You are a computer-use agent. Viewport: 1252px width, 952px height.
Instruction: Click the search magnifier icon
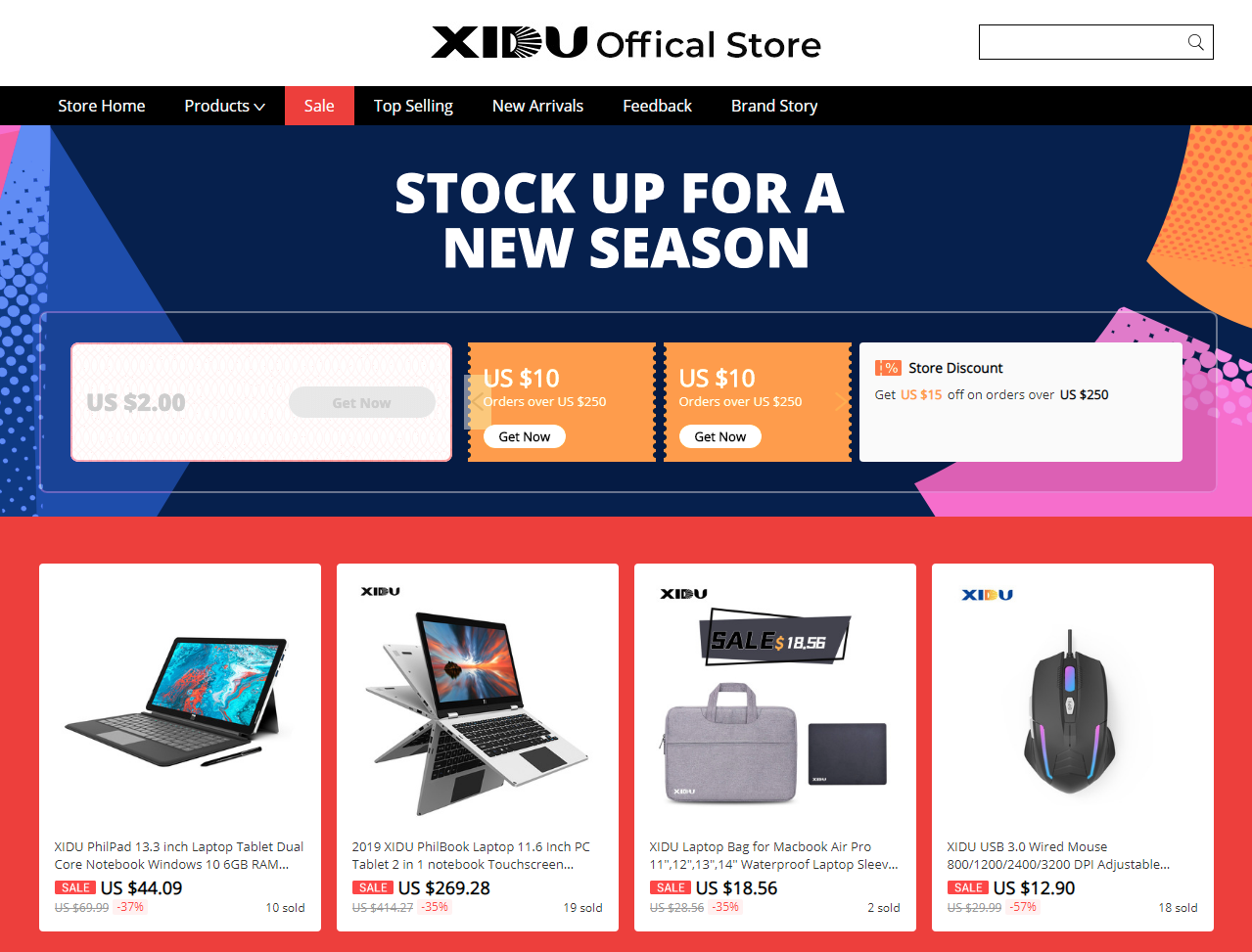(1195, 42)
